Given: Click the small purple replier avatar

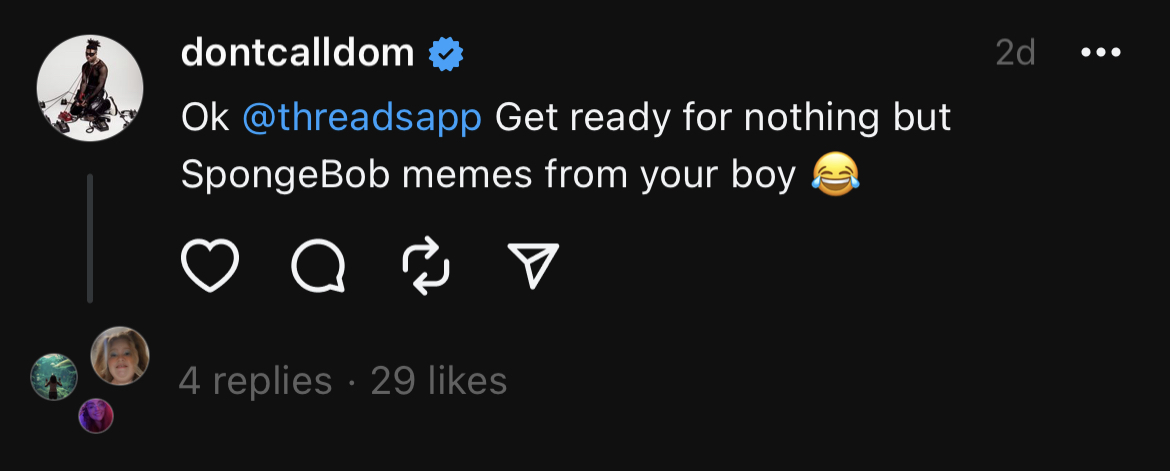Looking at the screenshot, I should [x=96, y=415].
